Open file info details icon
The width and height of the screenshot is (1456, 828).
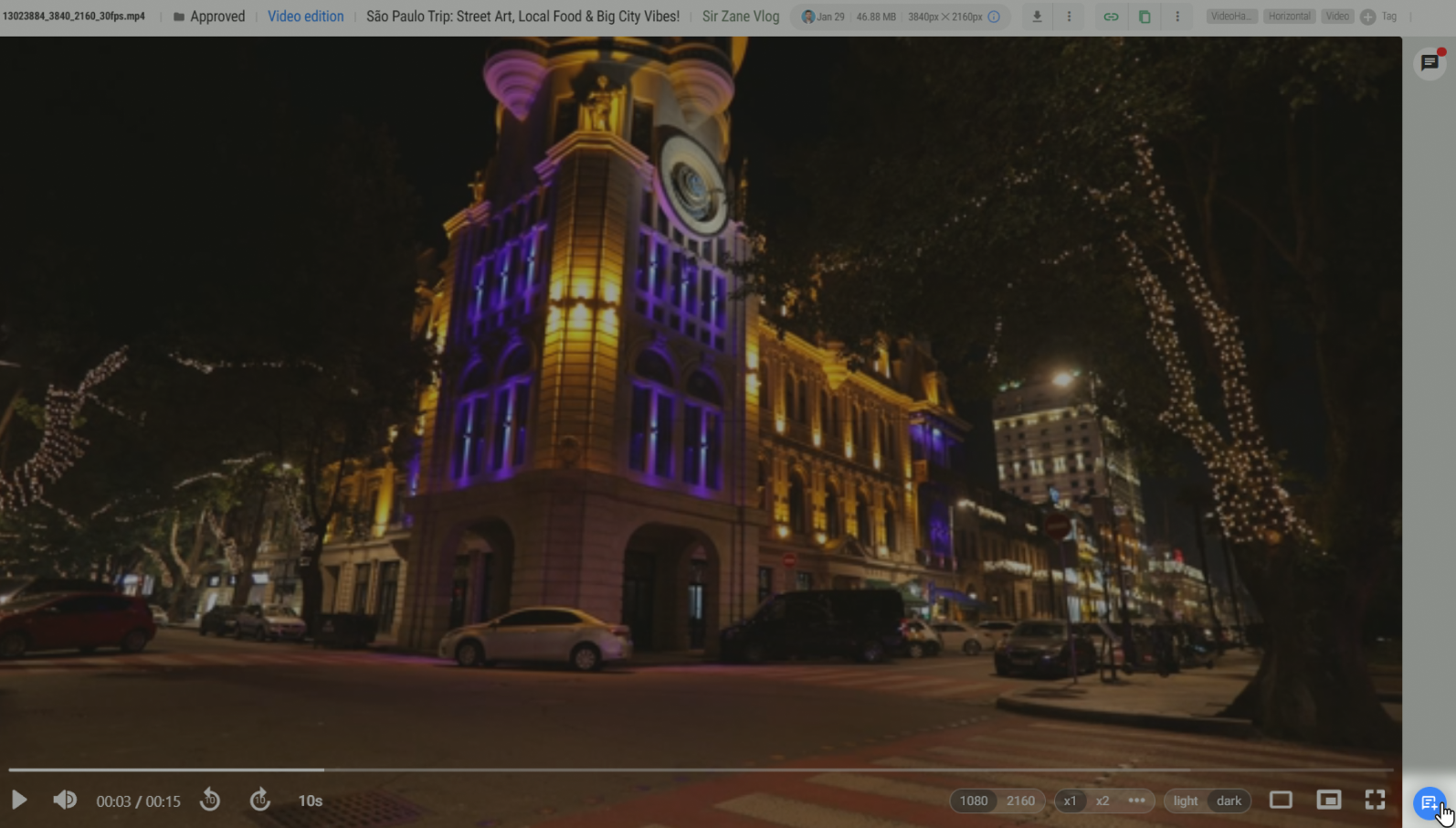[994, 16]
